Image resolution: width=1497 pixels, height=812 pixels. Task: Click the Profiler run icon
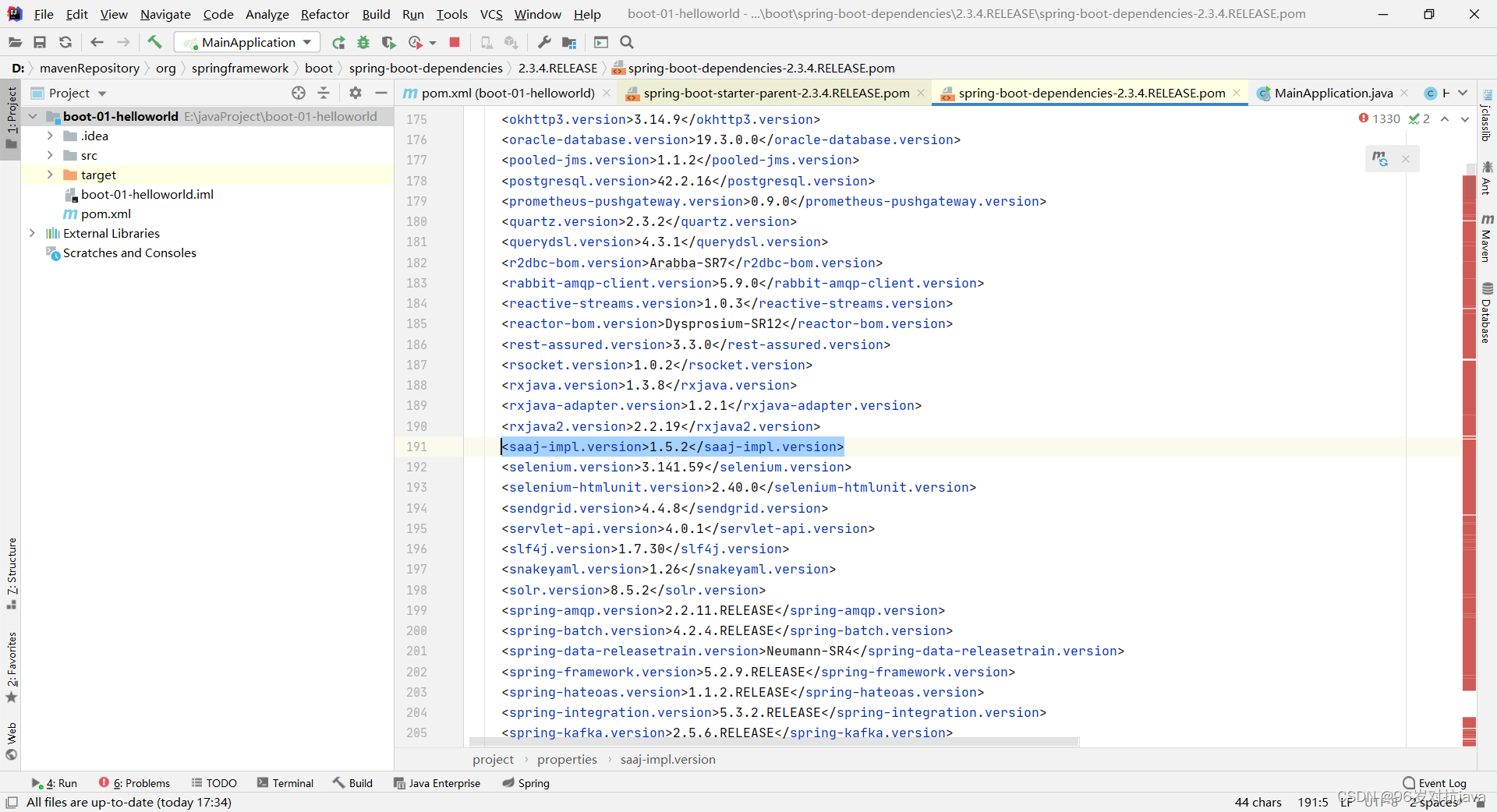(x=416, y=42)
